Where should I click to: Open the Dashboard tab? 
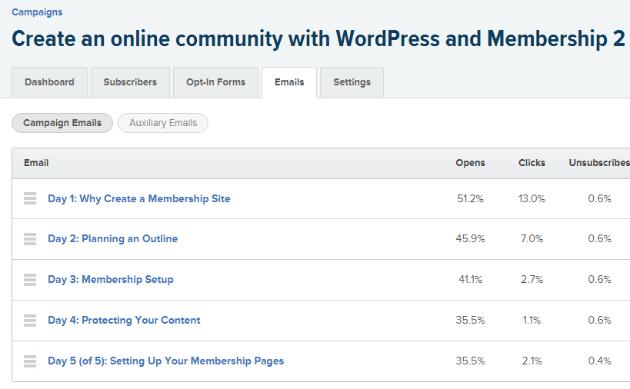click(49, 82)
